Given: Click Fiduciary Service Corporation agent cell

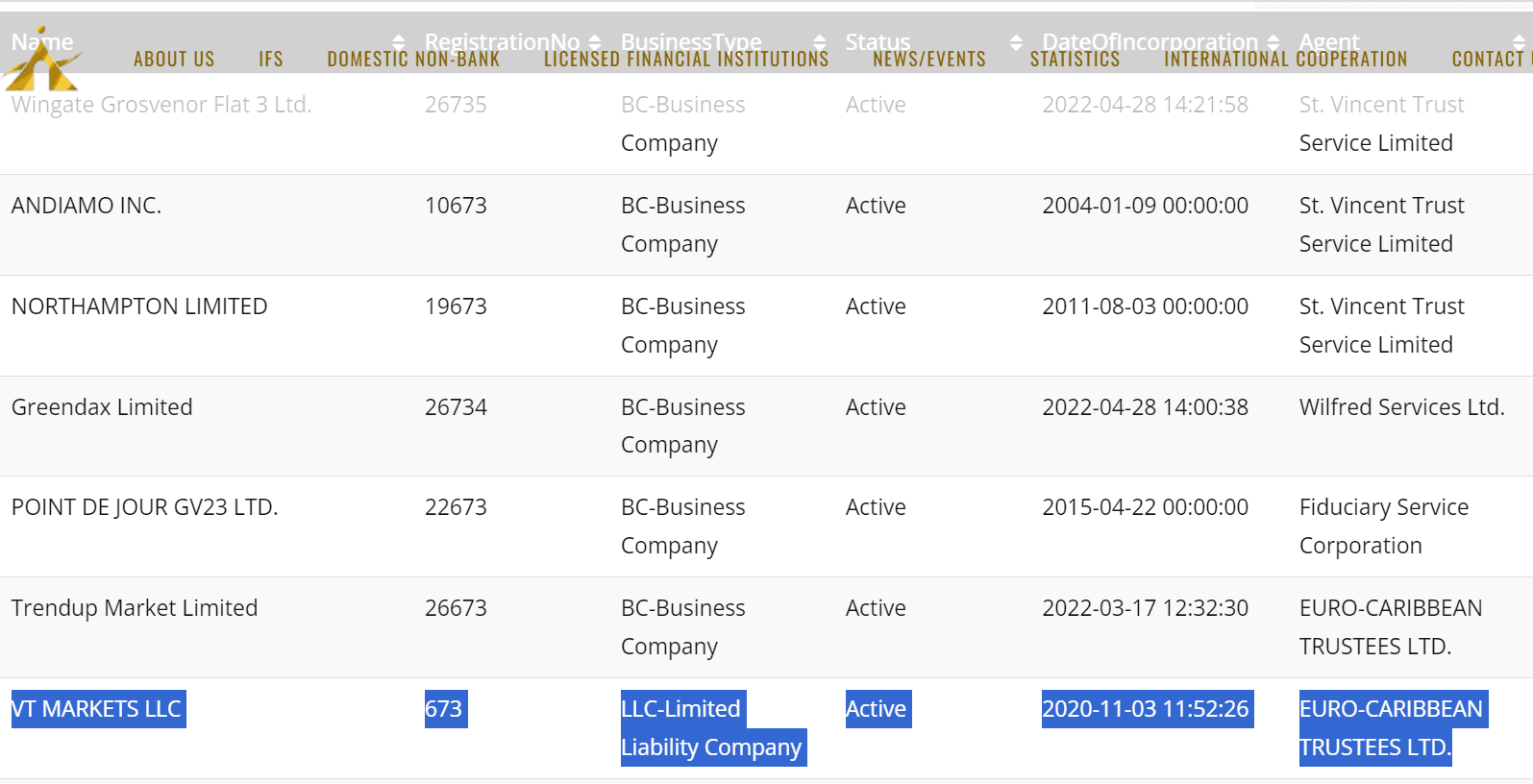Looking at the screenshot, I should (1384, 527).
